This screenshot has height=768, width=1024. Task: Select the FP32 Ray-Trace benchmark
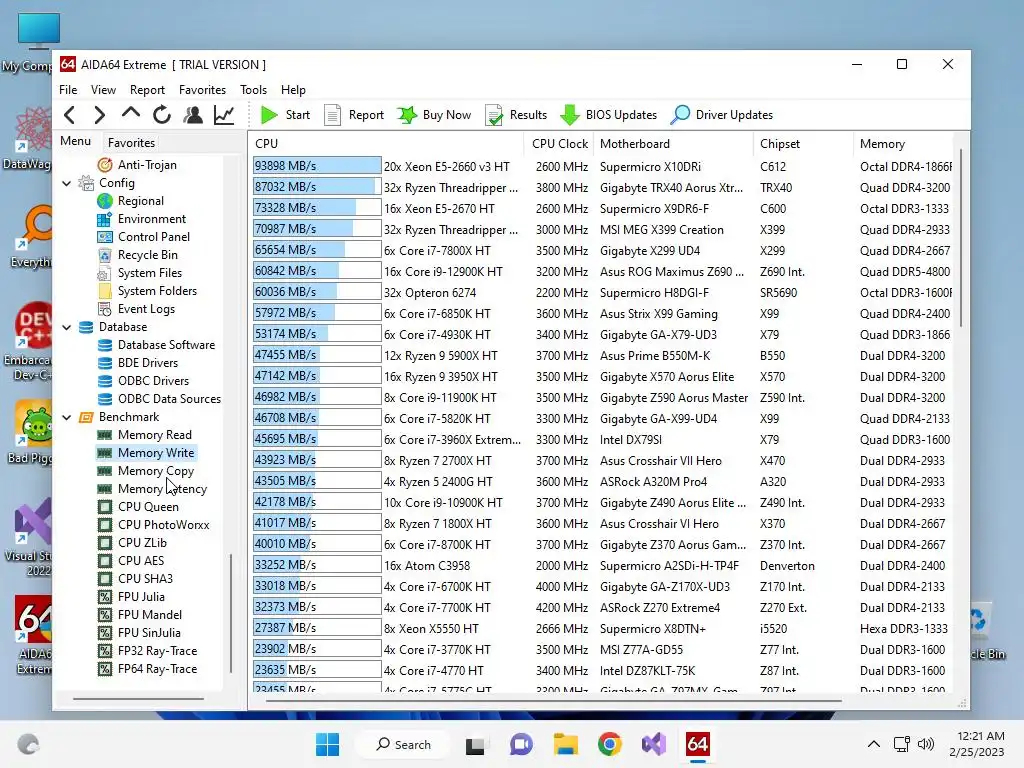[147, 651]
